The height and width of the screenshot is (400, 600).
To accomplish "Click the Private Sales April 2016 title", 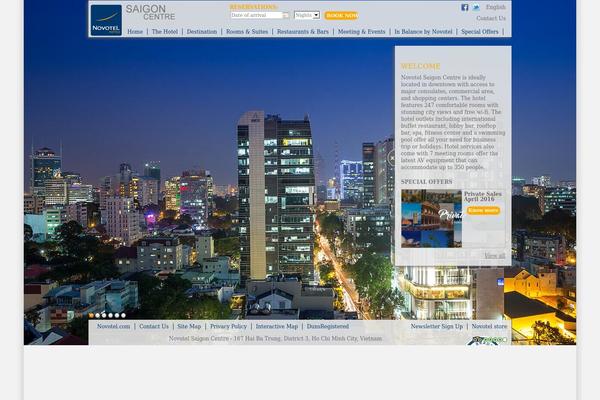I will (483, 197).
